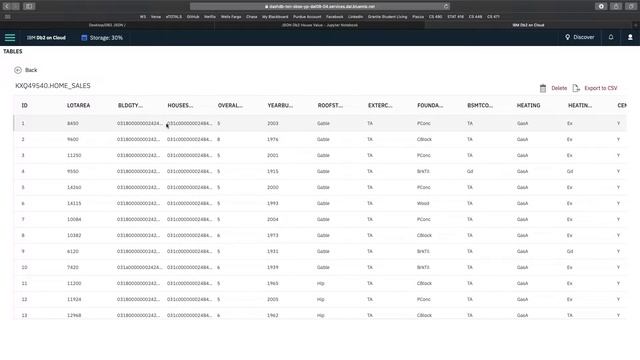Toggle the Safari sidebar
The image size is (640, 360).
point(29,6)
